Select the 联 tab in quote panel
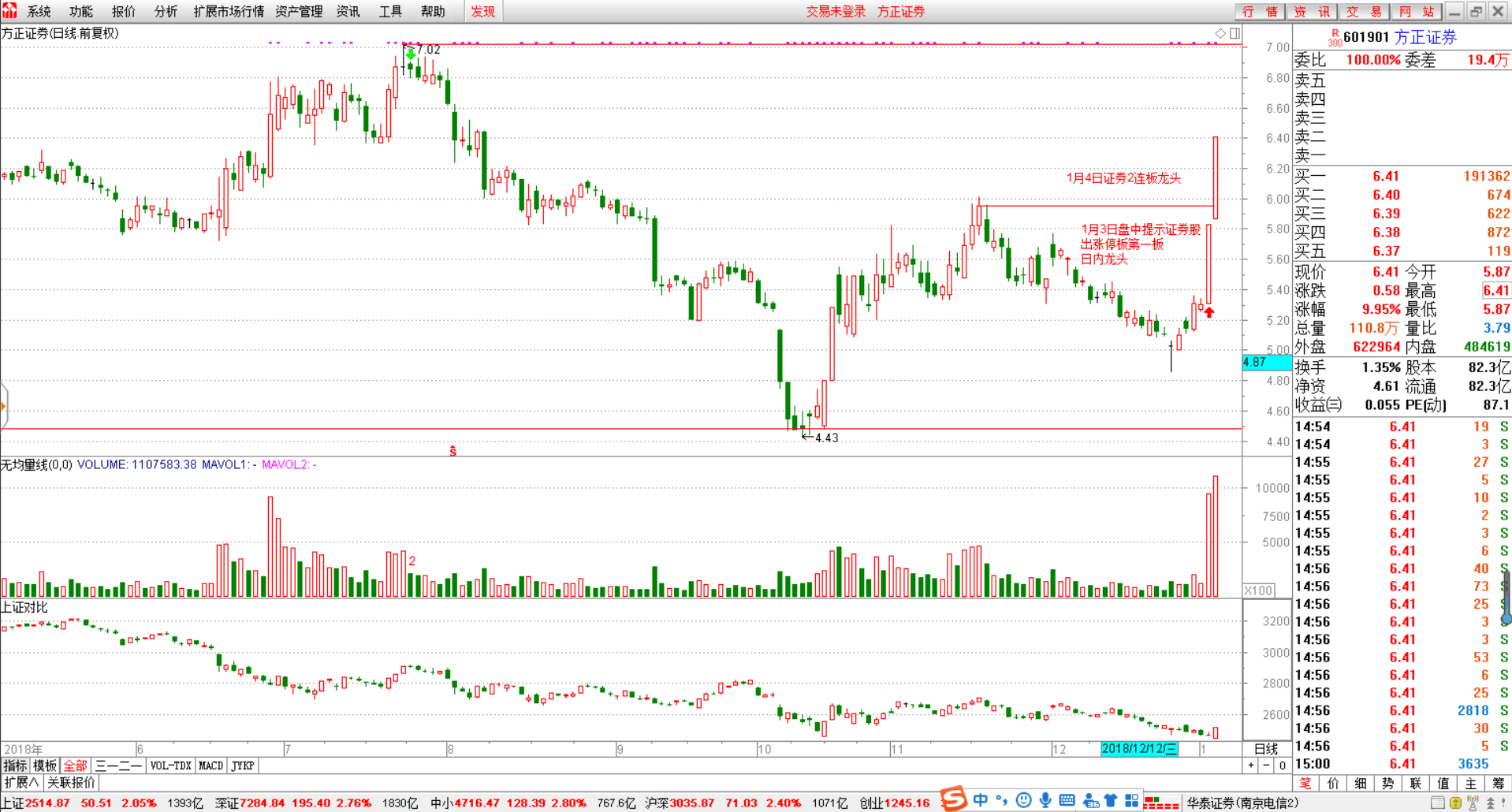This screenshot has height=812, width=1512. click(x=1416, y=784)
